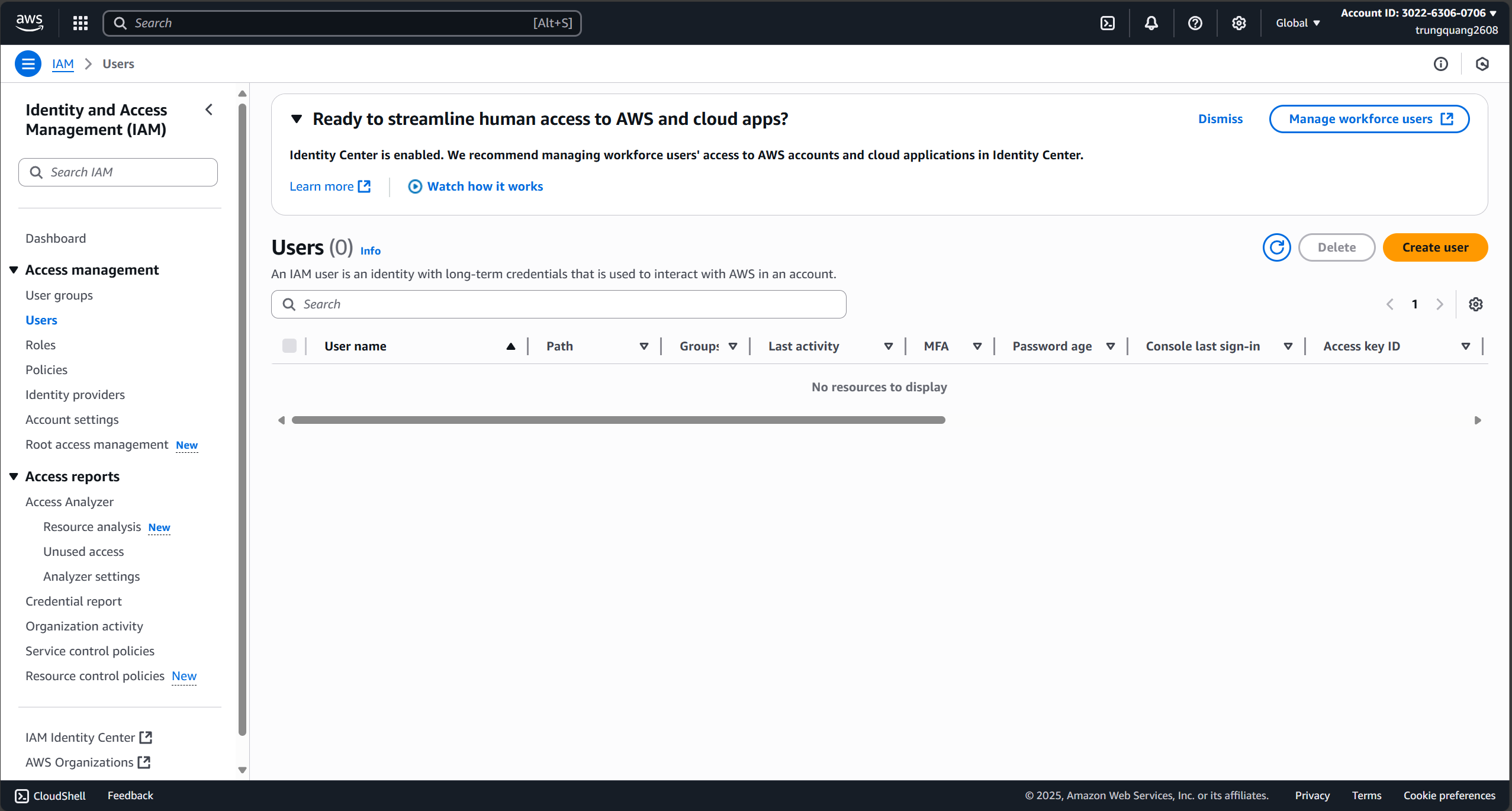Go to next page of users
Image resolution: width=1512 pixels, height=811 pixels.
click(1439, 304)
